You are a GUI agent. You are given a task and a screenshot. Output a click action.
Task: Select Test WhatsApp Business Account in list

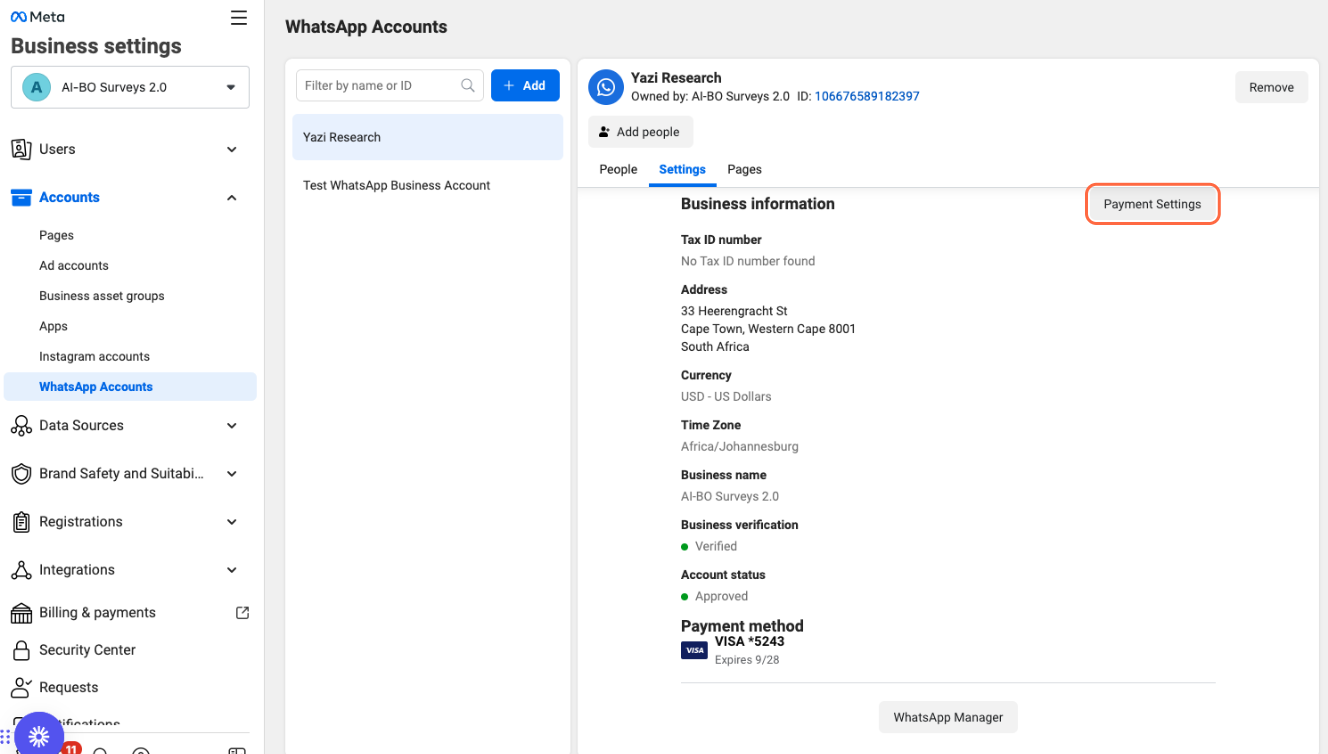click(x=397, y=186)
